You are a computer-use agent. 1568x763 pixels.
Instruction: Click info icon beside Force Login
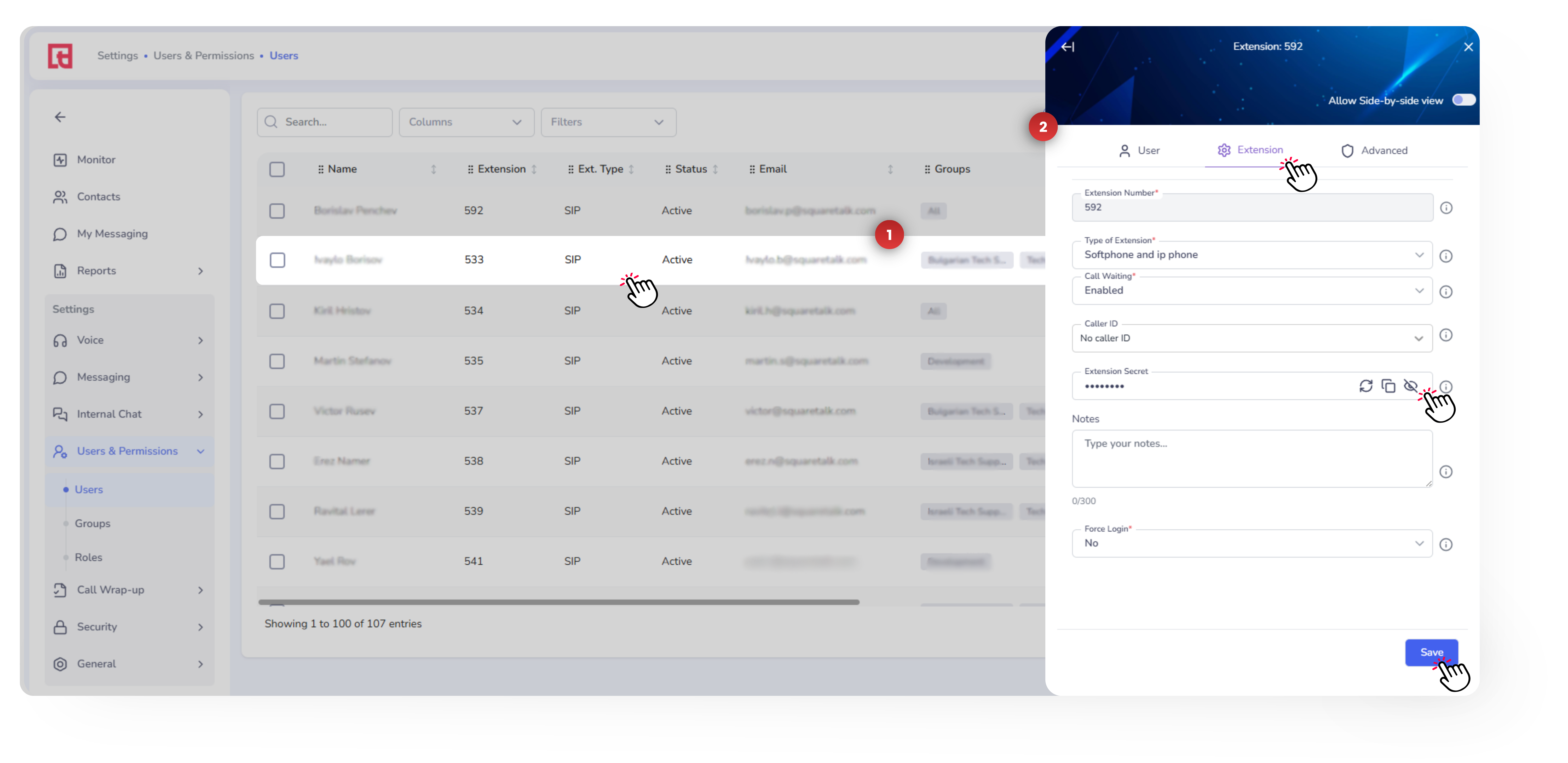(x=1446, y=544)
